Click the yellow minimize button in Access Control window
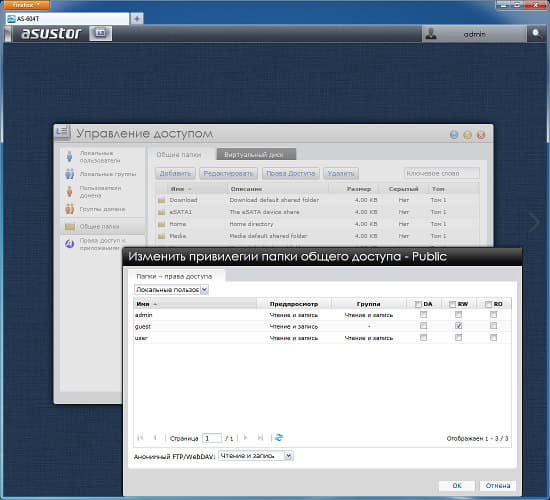Screen dimensions: 550x500 tap(467, 135)
